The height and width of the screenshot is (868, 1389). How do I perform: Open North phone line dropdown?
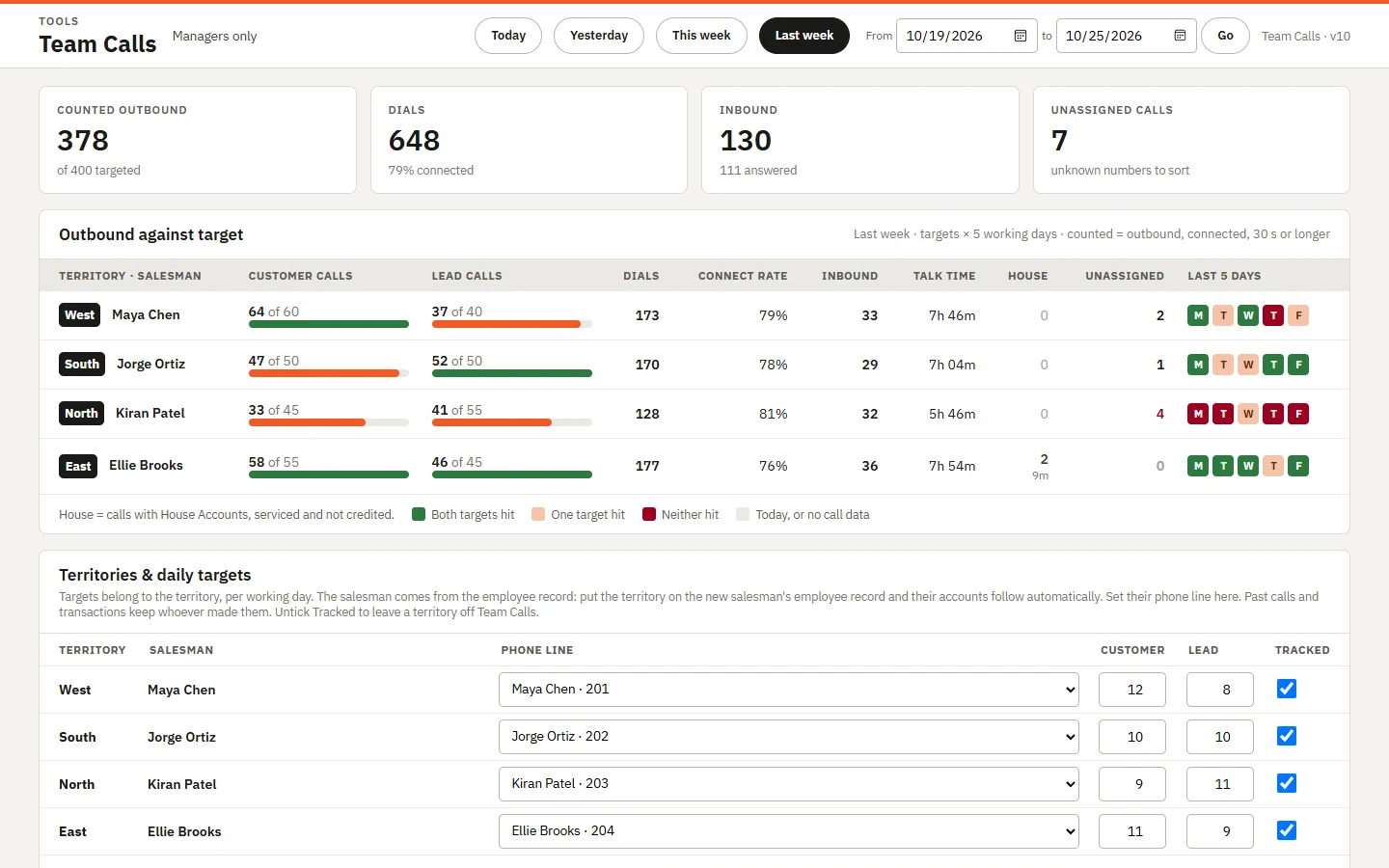click(789, 784)
